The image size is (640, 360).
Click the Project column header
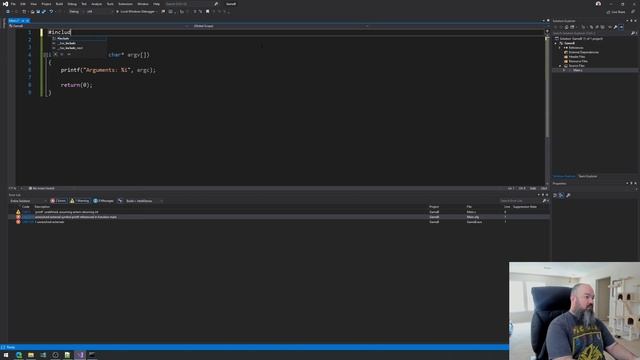coord(434,207)
